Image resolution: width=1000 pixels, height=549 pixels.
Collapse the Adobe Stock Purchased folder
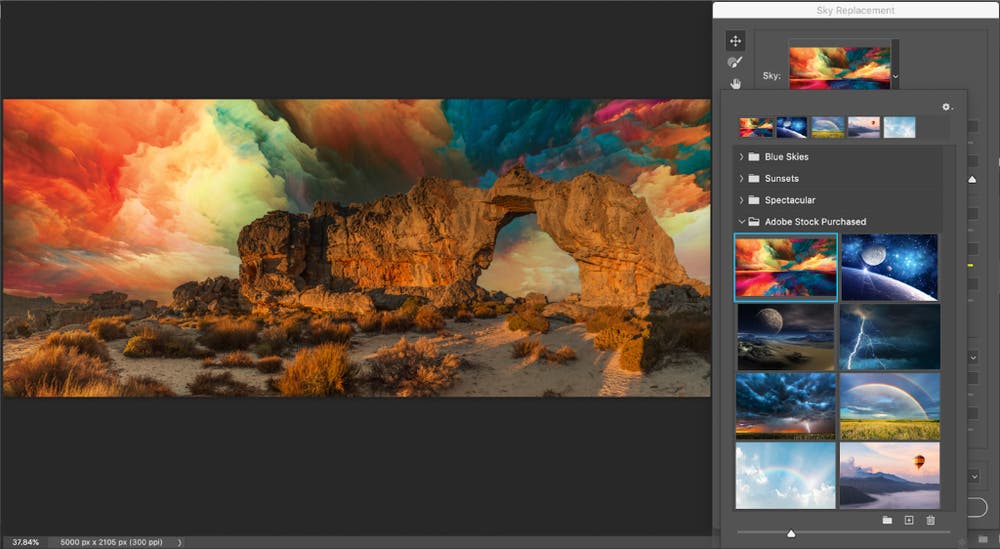(x=741, y=221)
